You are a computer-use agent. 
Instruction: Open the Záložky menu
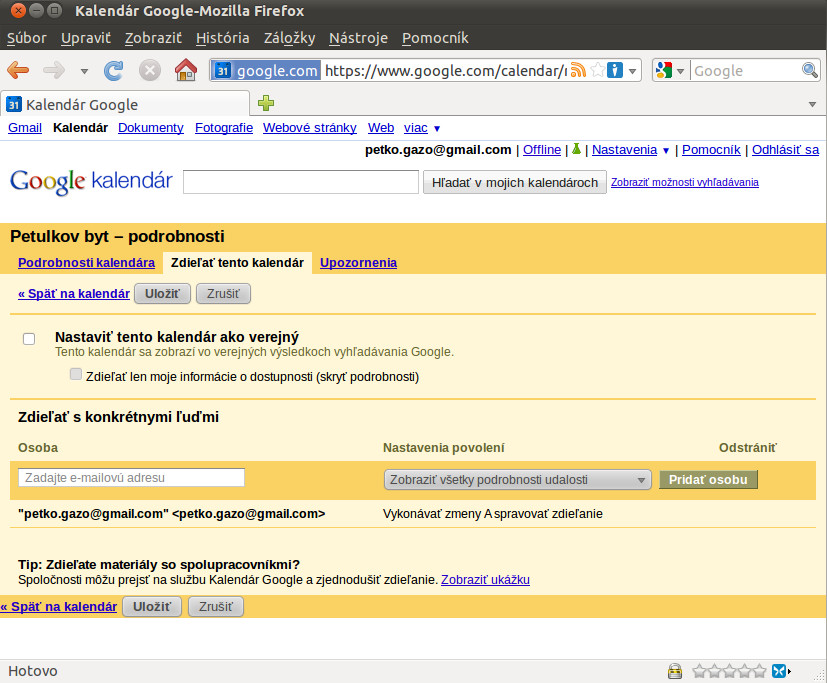pos(289,38)
